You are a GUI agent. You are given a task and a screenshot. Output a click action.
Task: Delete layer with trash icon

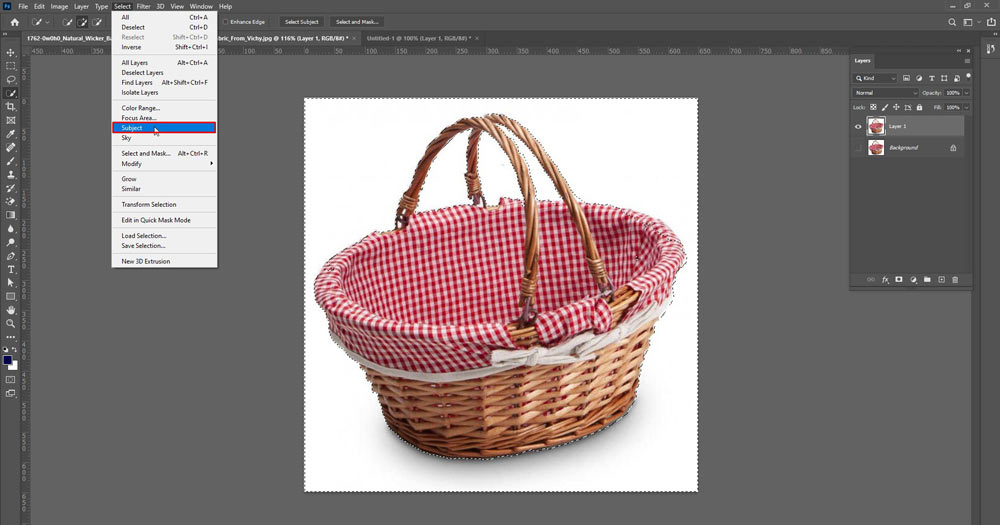(x=955, y=279)
